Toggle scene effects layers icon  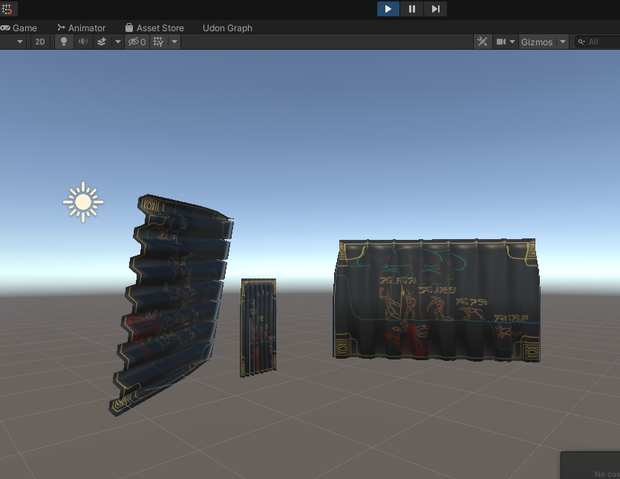point(102,42)
